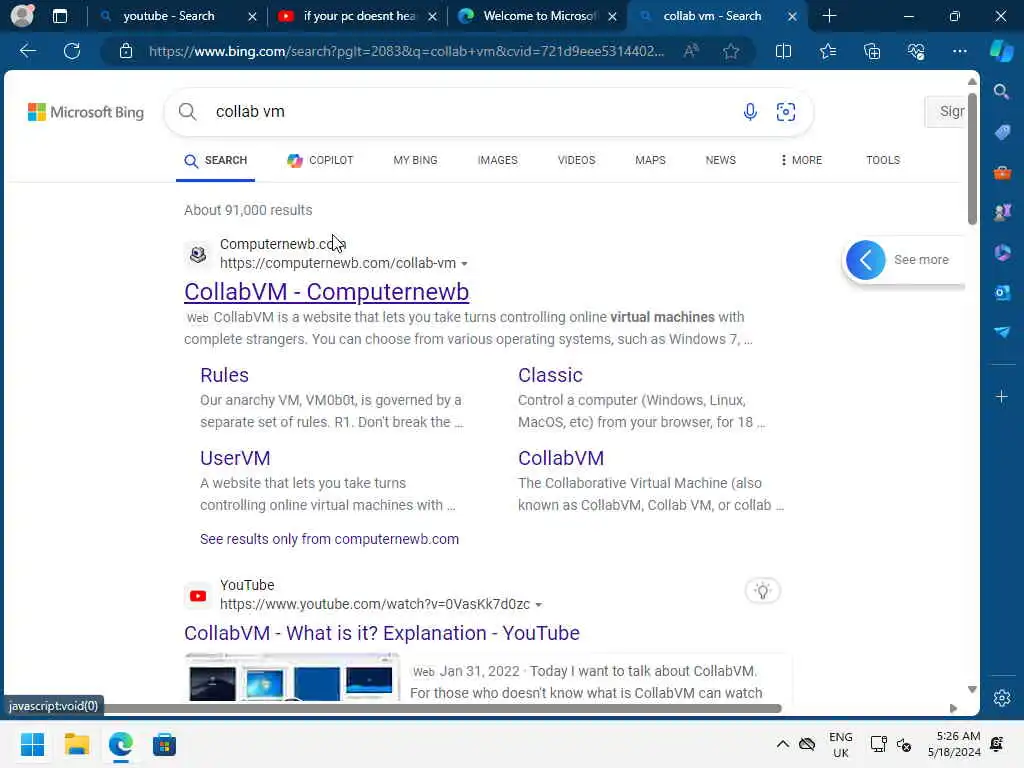Go back with the back arrow

click(27, 51)
